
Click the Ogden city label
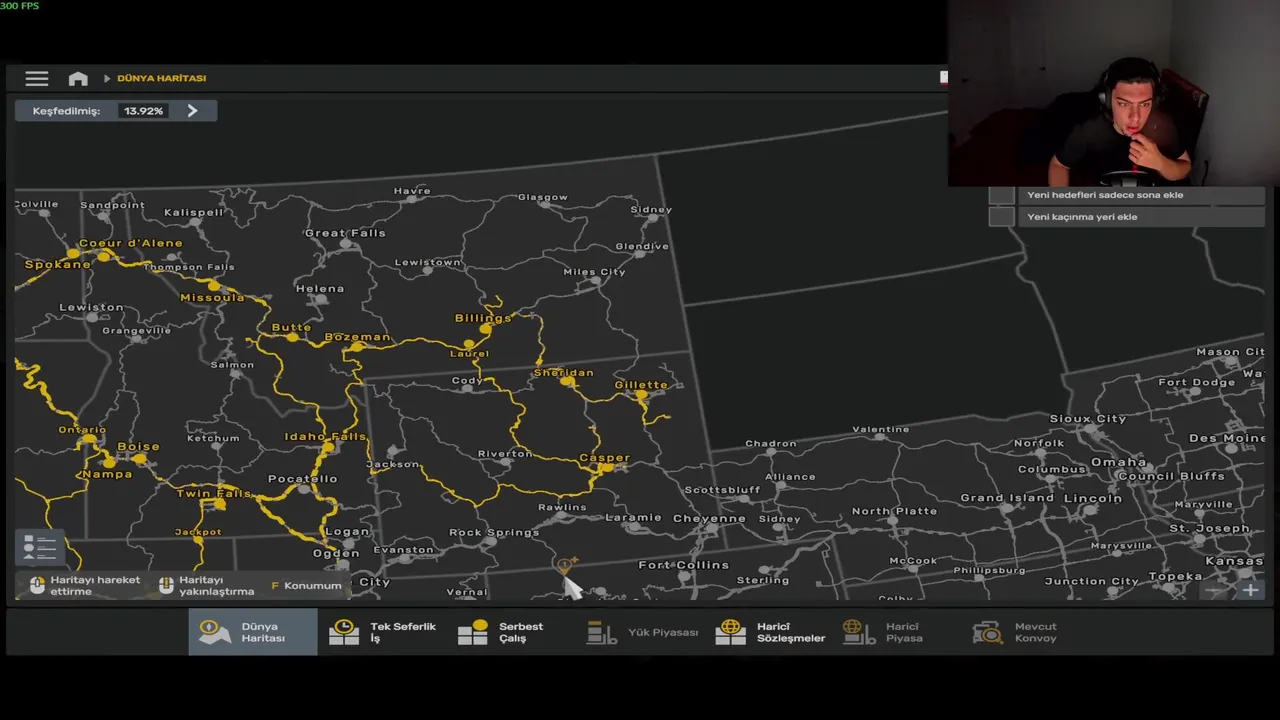click(336, 553)
